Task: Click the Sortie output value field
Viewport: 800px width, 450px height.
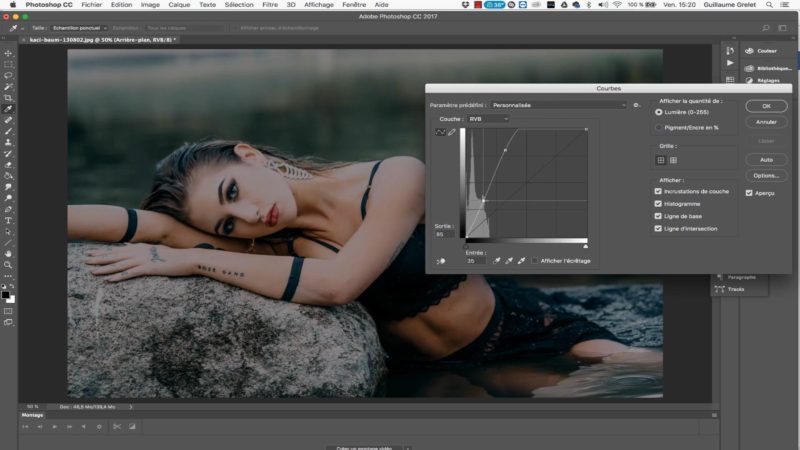Action: tap(444, 234)
